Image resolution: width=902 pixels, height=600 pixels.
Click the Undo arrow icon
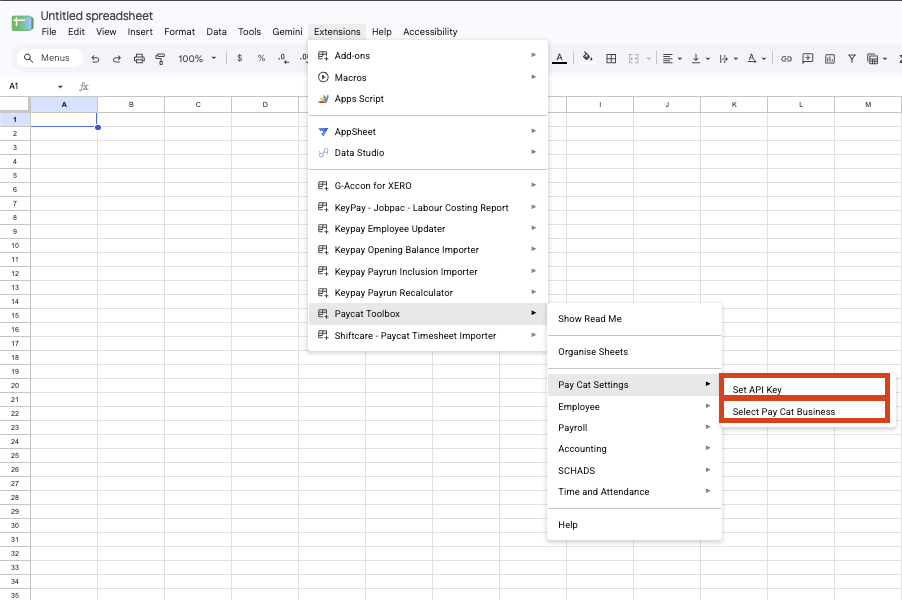[95, 59]
